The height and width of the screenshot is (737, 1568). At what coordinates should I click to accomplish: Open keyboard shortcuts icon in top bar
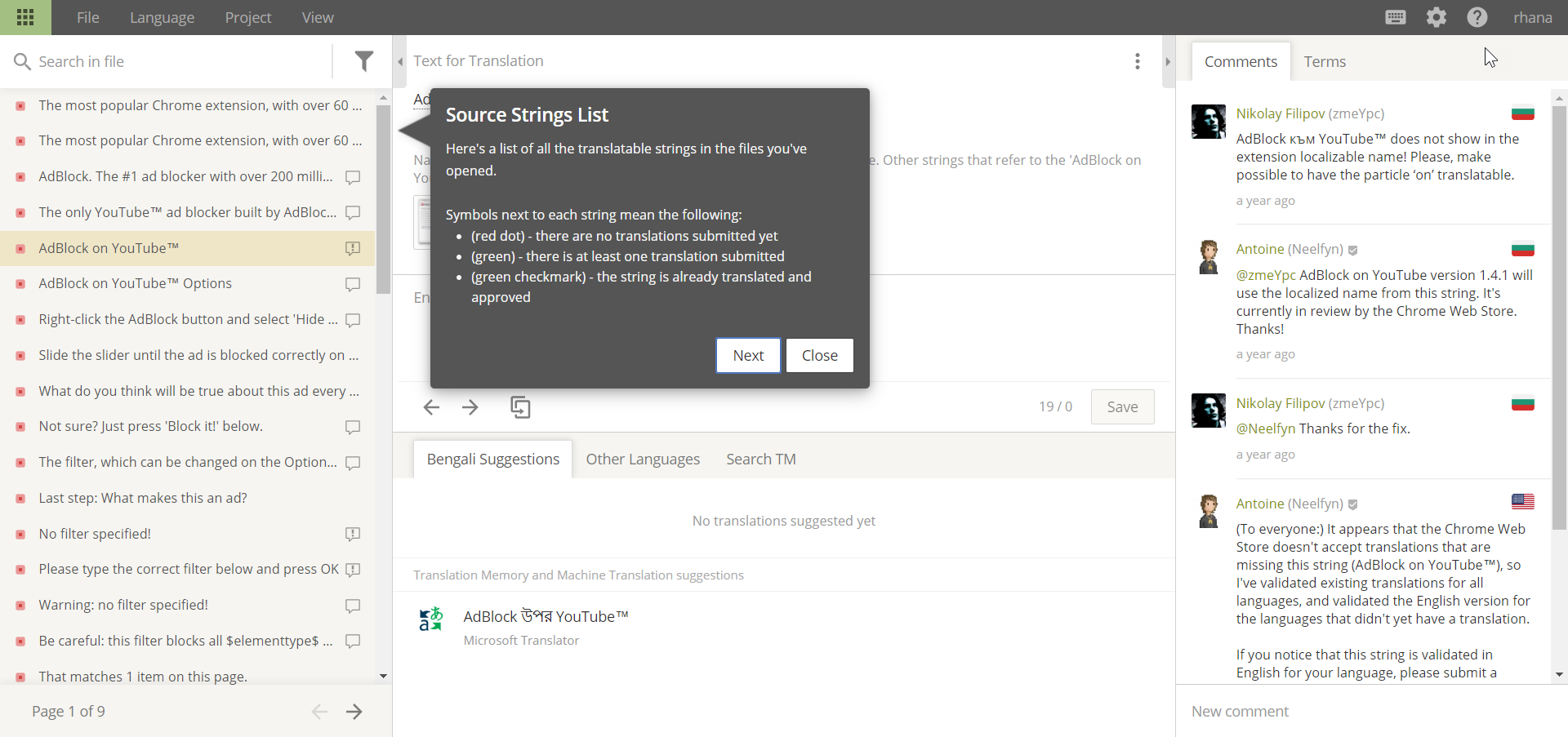tap(1396, 17)
